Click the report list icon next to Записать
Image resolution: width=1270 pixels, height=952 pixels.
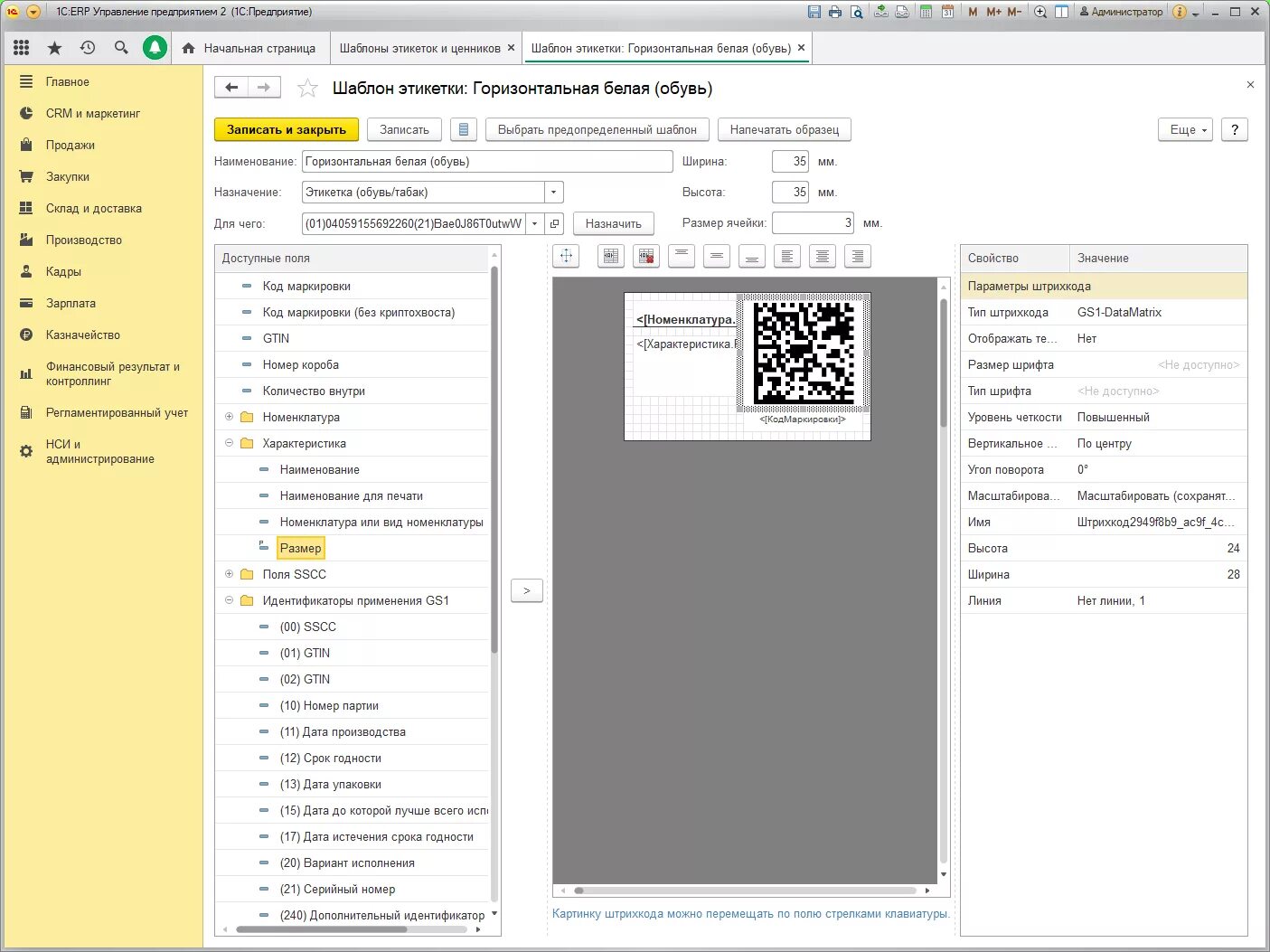coord(463,129)
